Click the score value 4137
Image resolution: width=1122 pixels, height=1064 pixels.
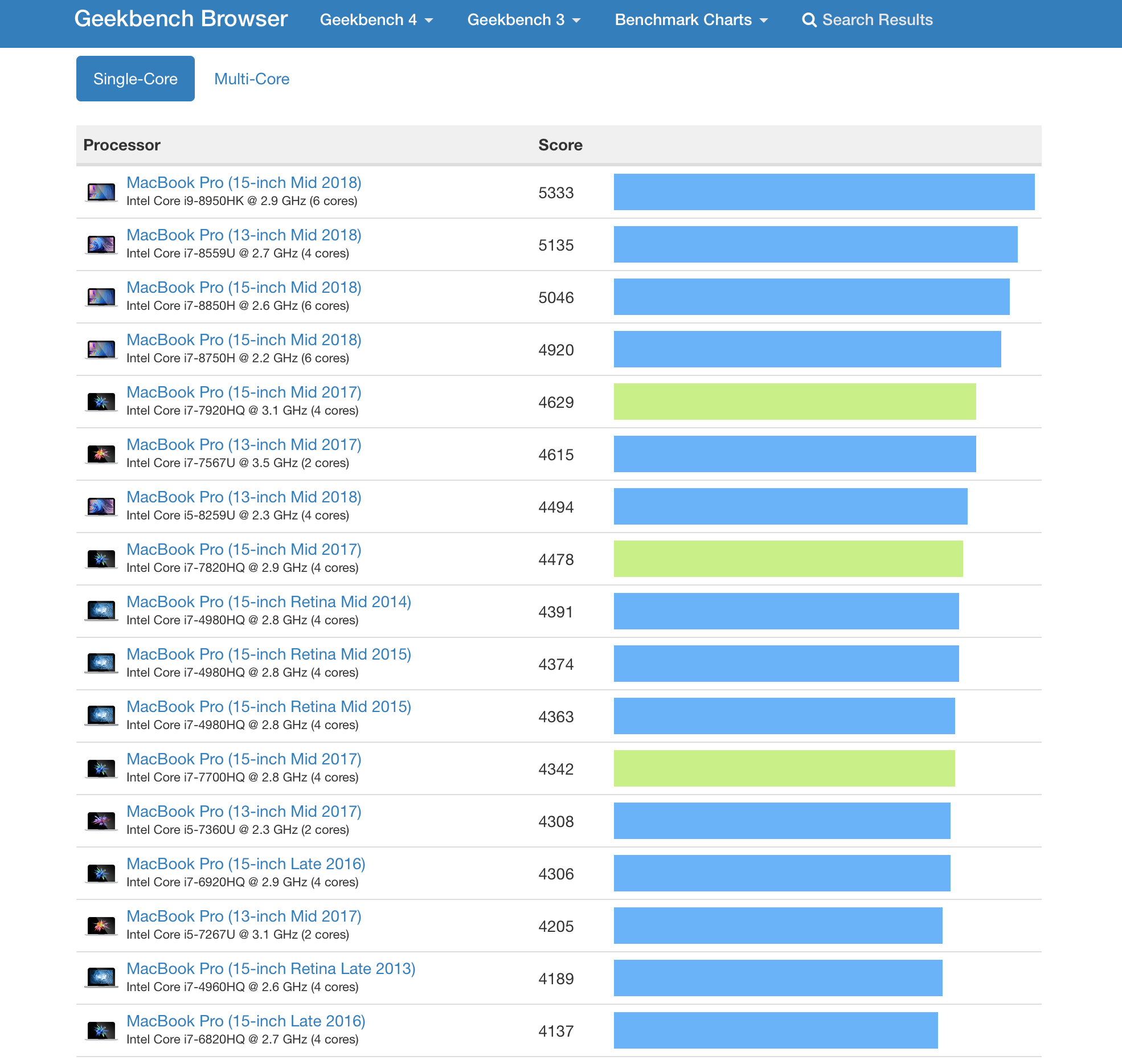(x=556, y=1032)
